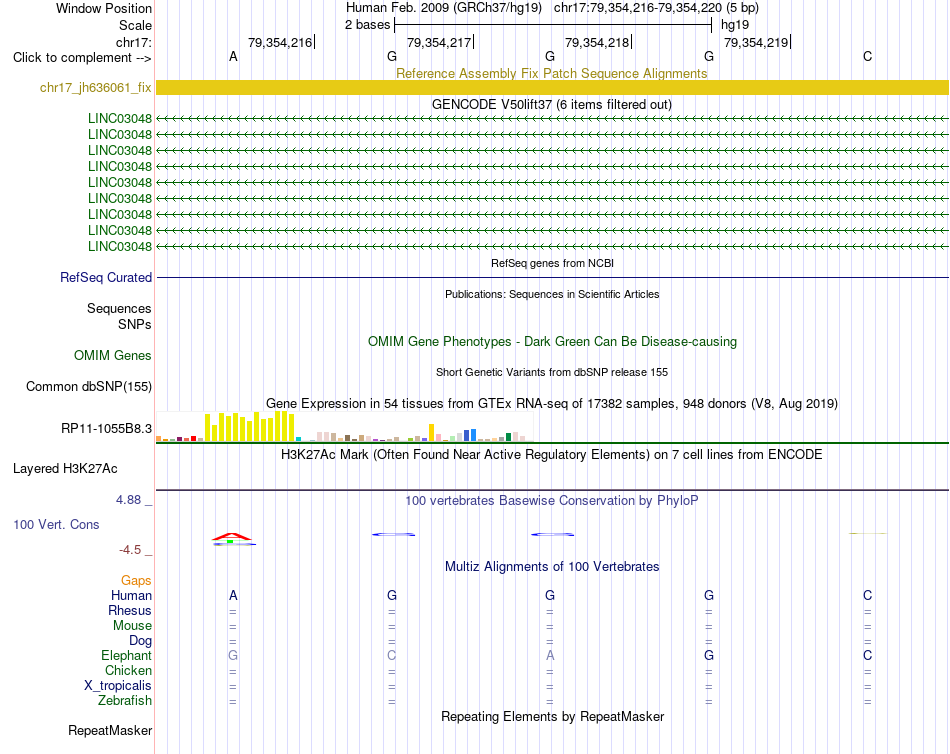
Task: Click base A in the Elephant alignment row
Action: [550, 655]
